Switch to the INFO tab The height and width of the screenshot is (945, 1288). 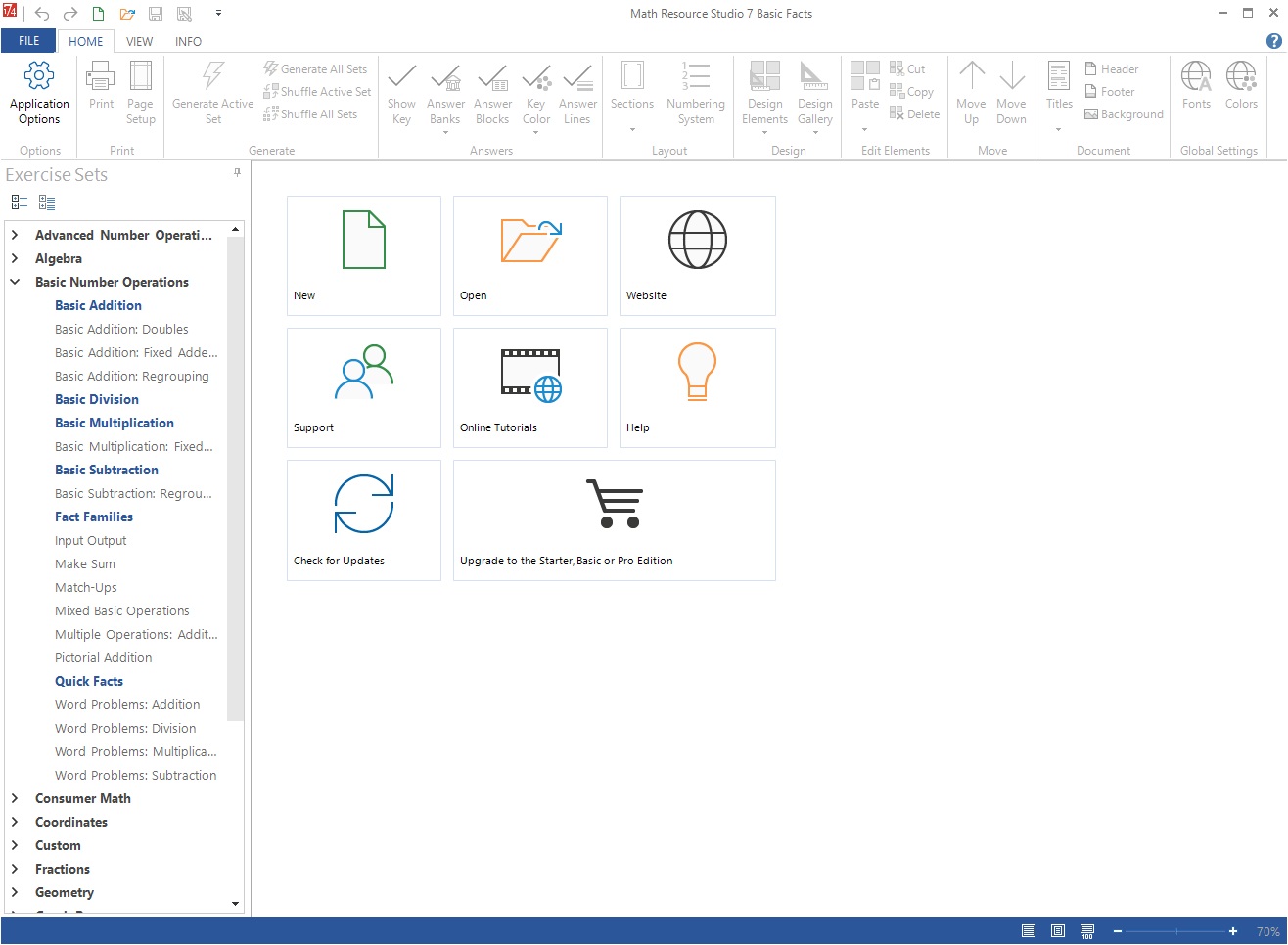point(188,41)
